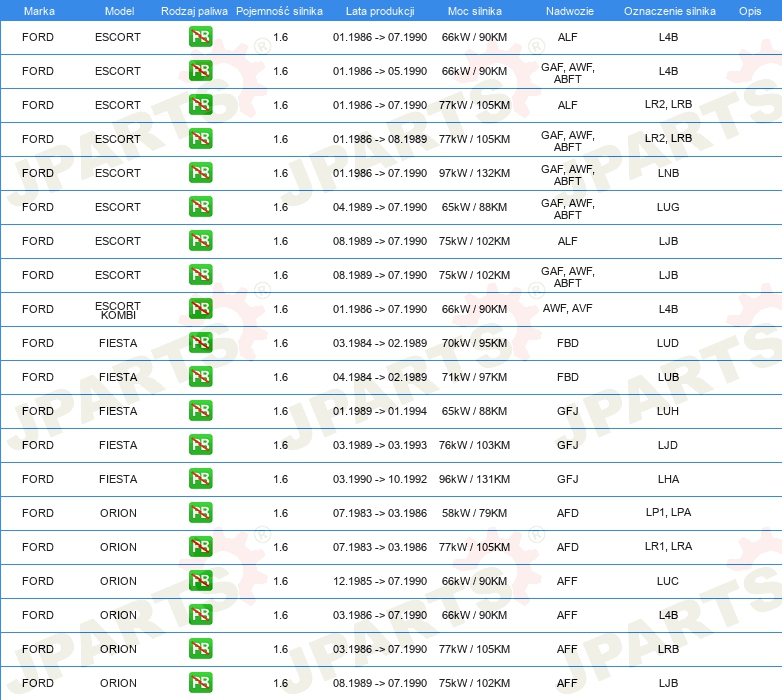Select engine code LUC cell
This screenshot has width=782, height=700.
click(668, 581)
